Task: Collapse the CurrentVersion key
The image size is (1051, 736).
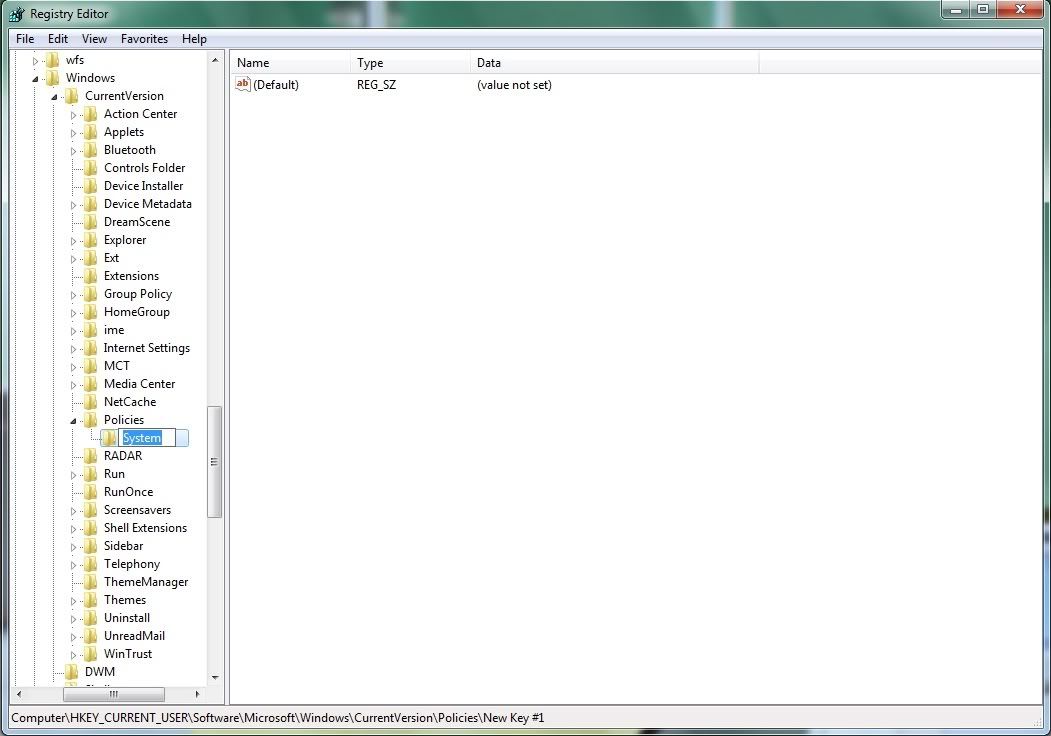Action: 54,97
